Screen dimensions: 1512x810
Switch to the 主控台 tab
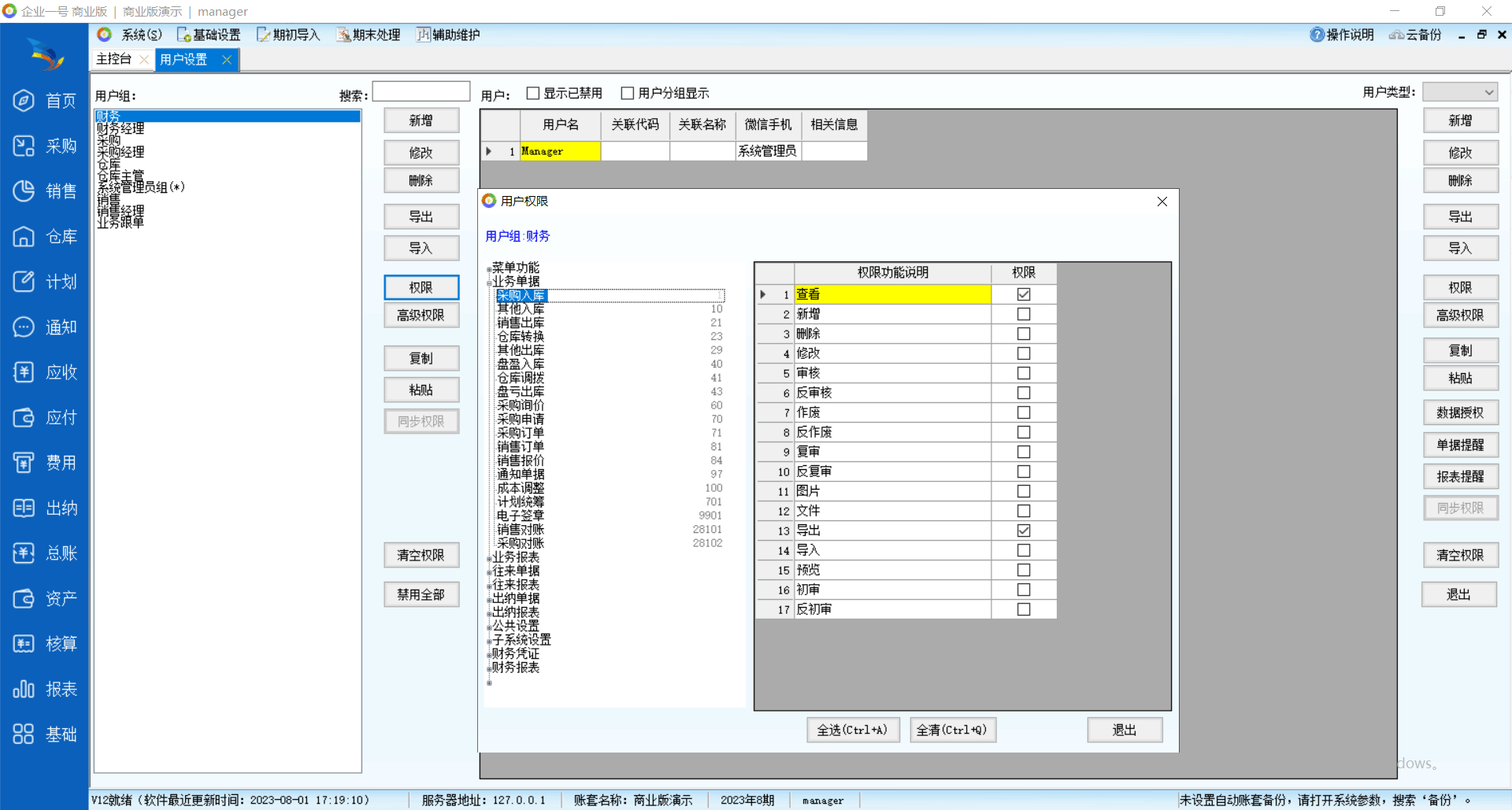[x=114, y=59]
